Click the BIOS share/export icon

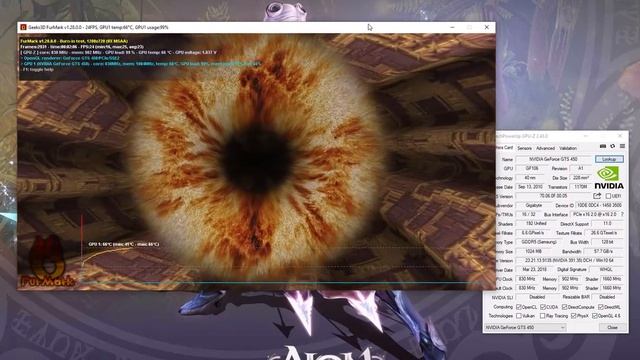[597, 196]
